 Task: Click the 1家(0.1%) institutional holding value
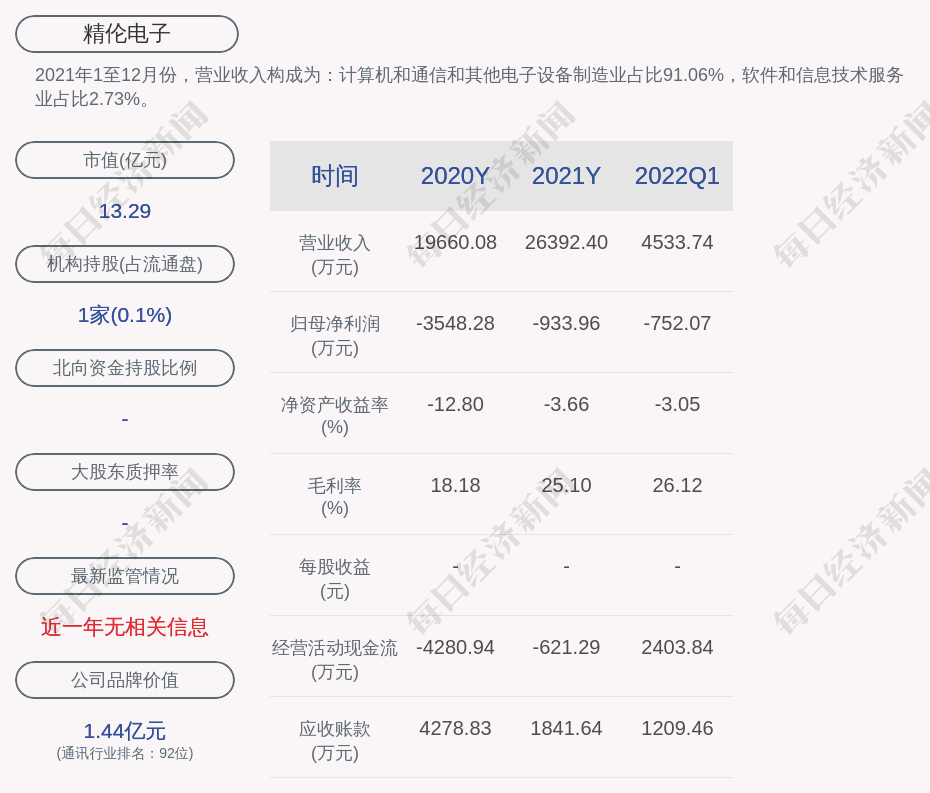coord(125,315)
